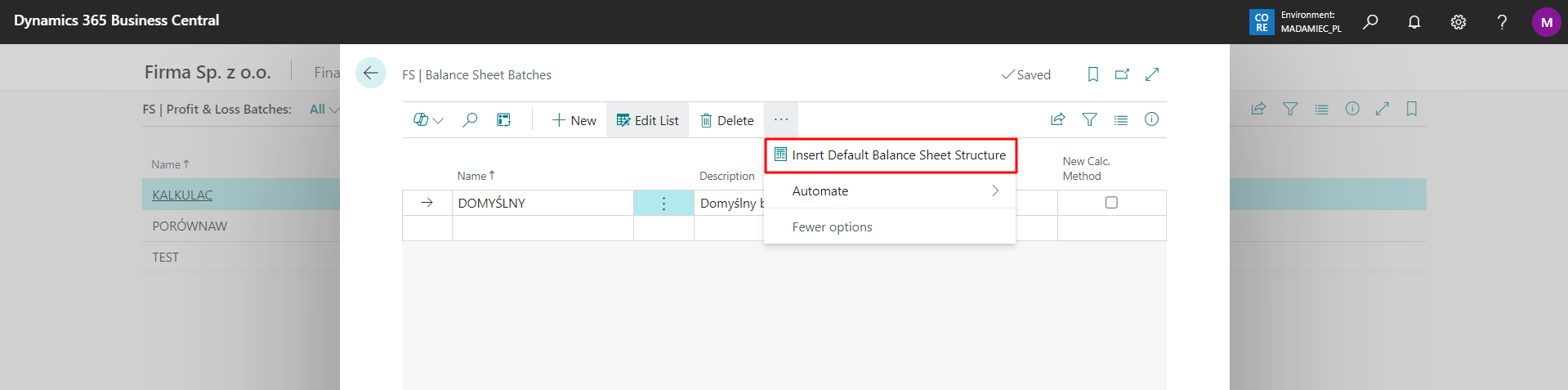Expand the dialog to full width
This screenshot has height=390, width=1568.
(x=1152, y=74)
